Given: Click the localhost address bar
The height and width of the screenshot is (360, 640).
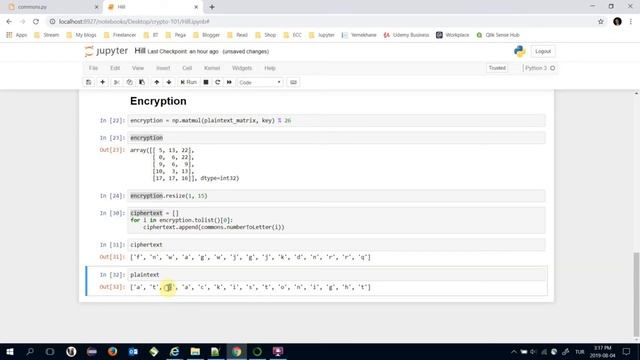Looking at the screenshot, I should [x=322, y=22].
